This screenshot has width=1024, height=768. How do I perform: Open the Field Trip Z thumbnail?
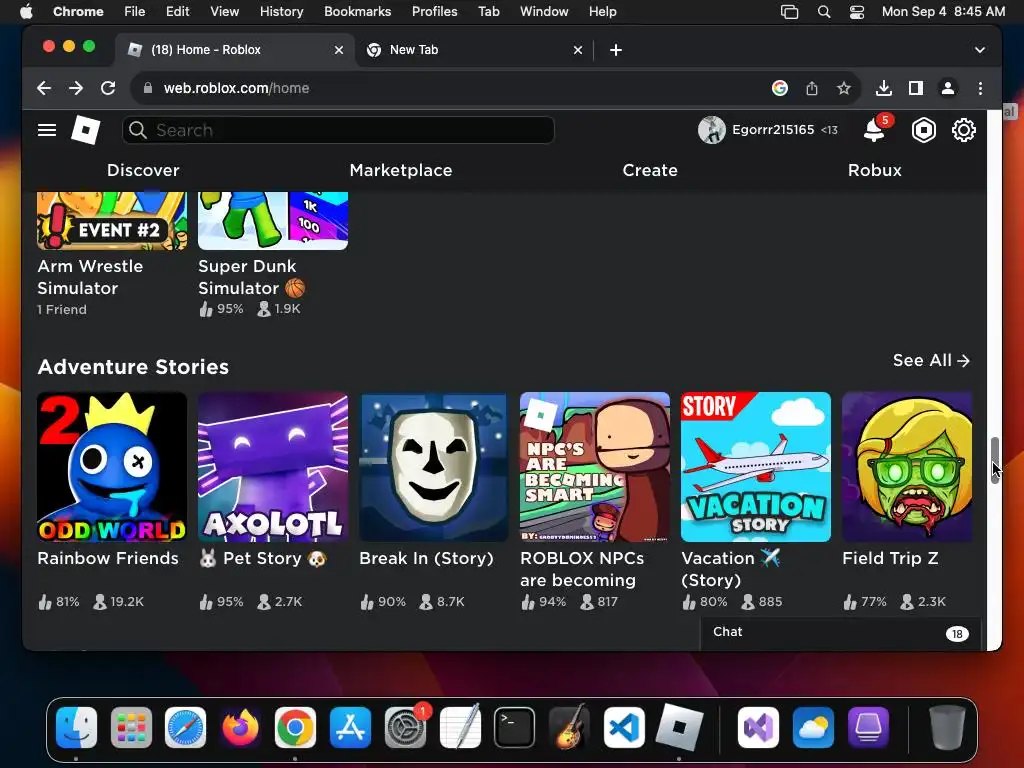[907, 467]
